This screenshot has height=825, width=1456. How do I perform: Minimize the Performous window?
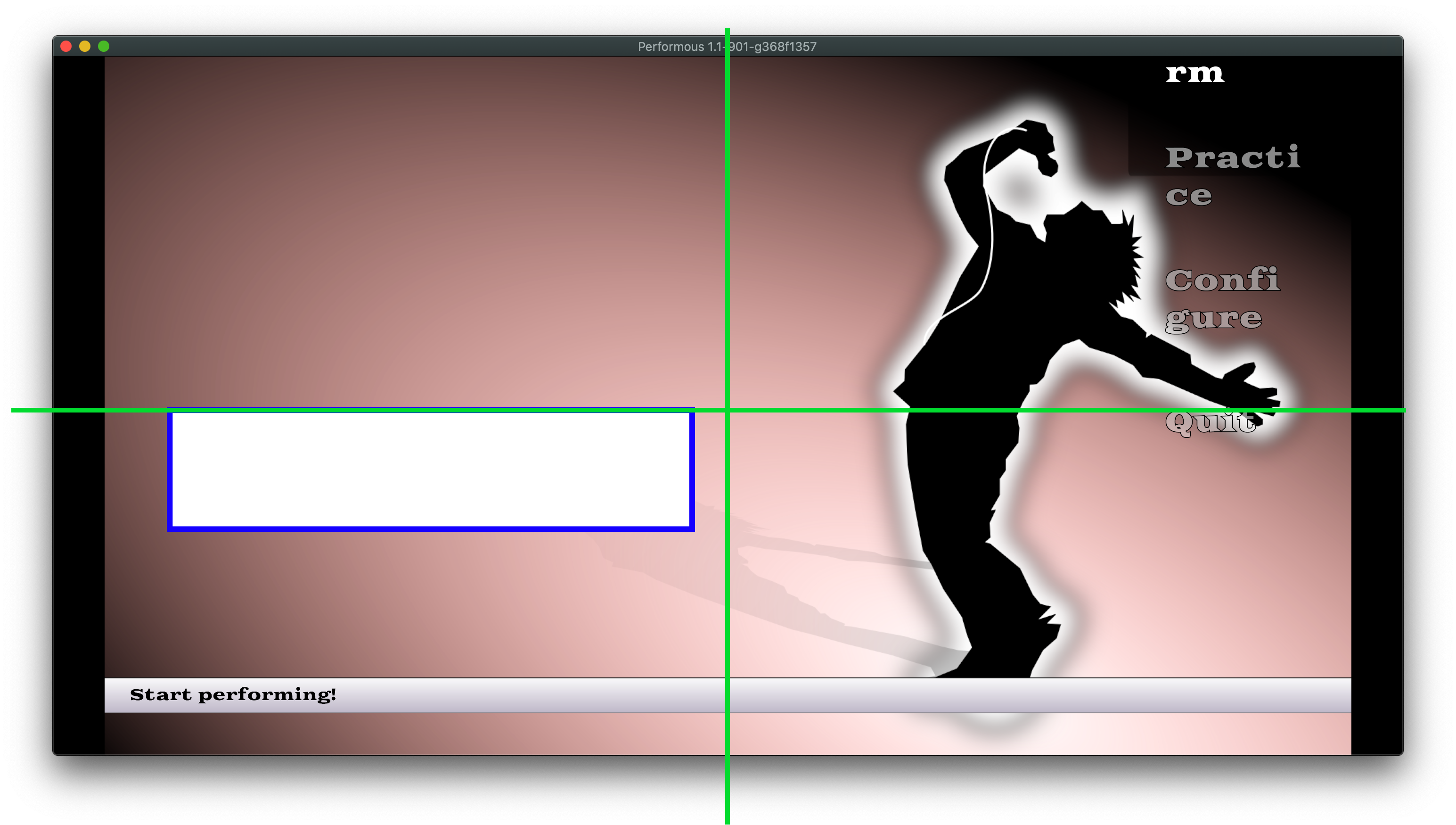[x=85, y=46]
